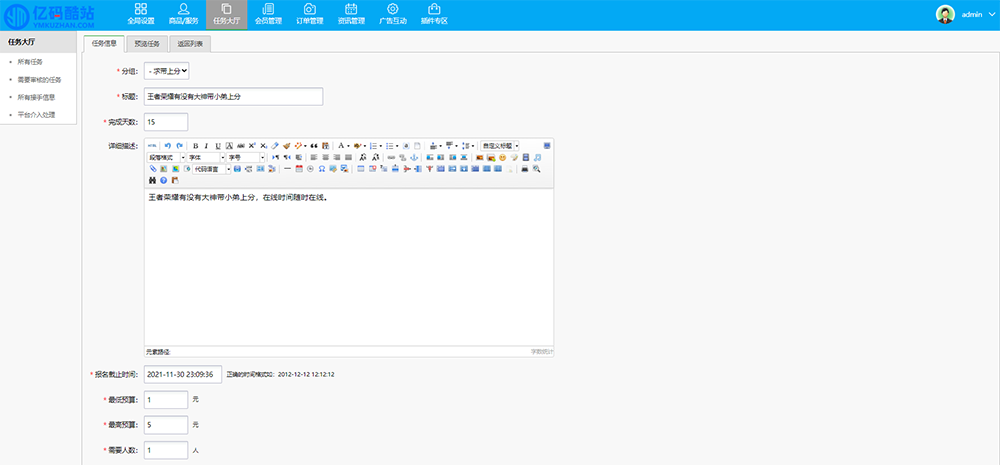This screenshot has width=1000, height=465.
Task: Insert a link using the anchor icon
Action: (415, 157)
